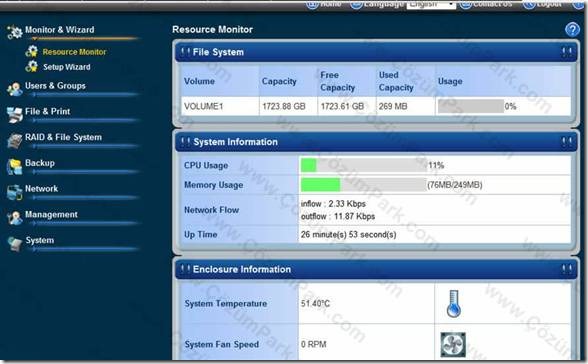Click the CPU Usage green progress bar

pos(309,165)
